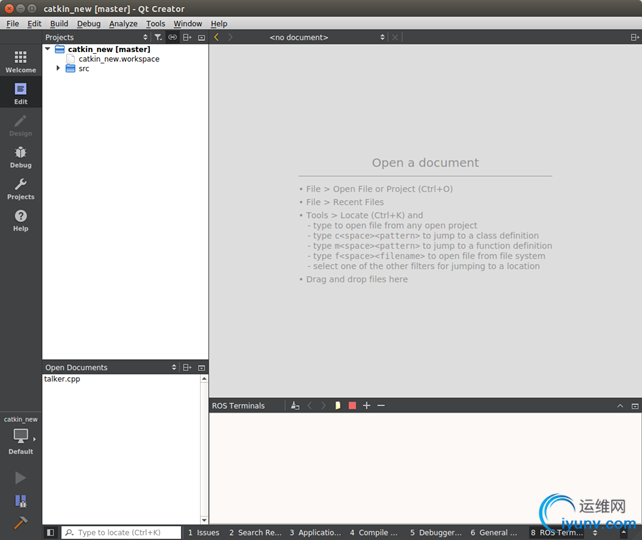Click inside the ROS terminal area
The image size is (642, 540).
click(x=425, y=468)
